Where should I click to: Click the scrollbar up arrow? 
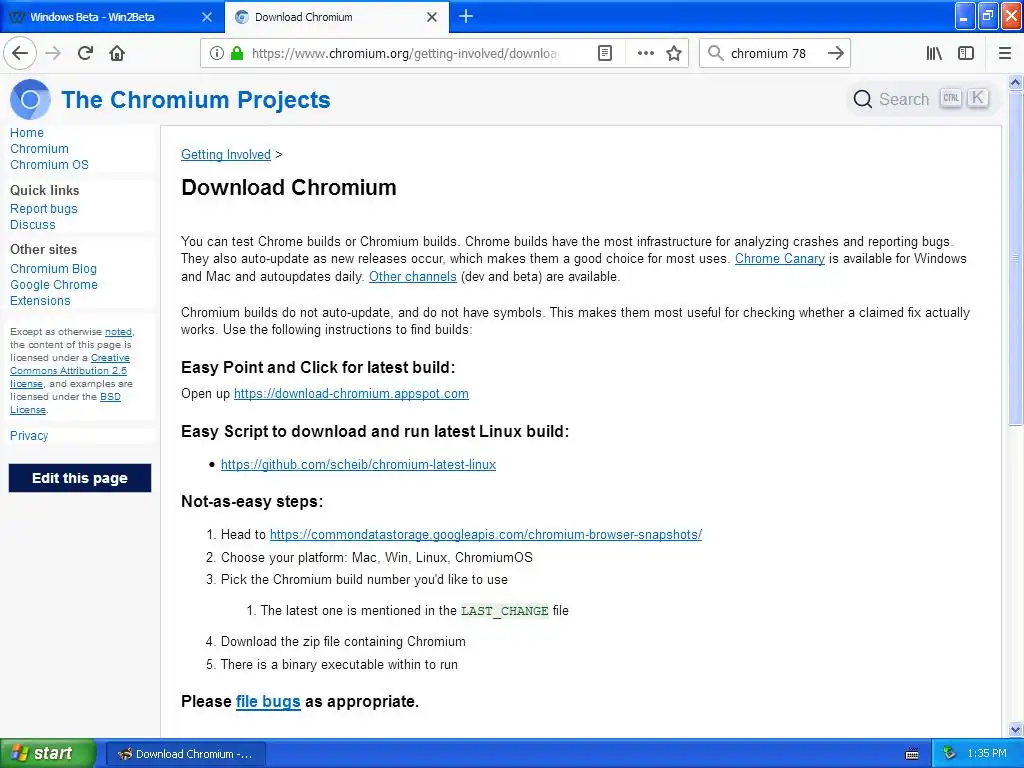(1015, 82)
